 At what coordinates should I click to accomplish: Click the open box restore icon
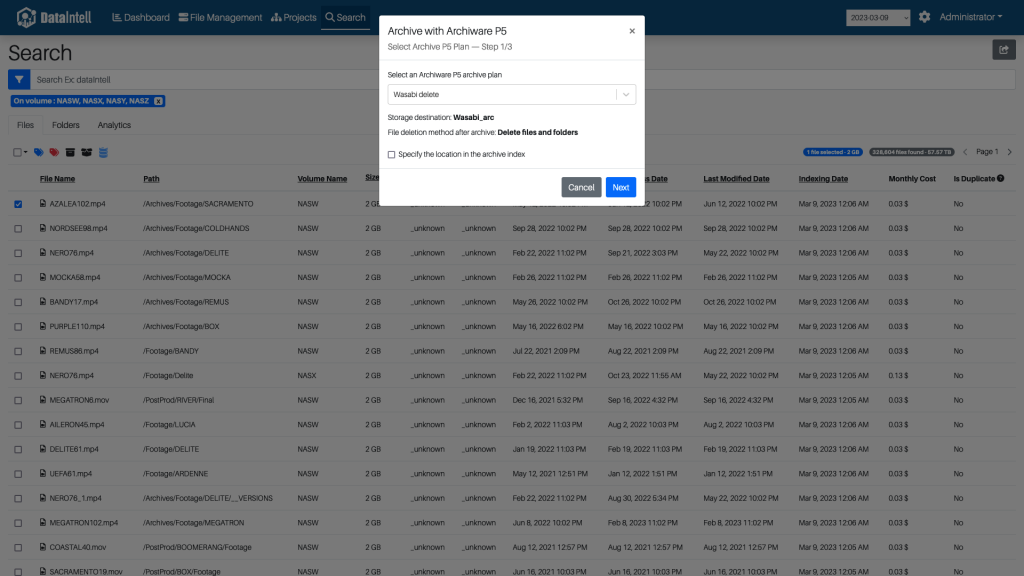(x=86, y=152)
